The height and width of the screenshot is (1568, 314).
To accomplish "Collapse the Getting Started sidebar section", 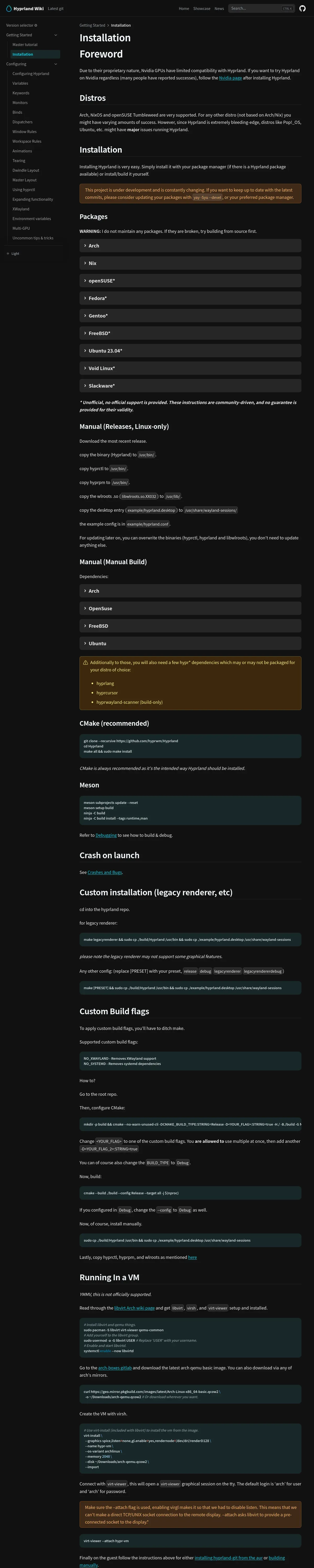I will pyautogui.click(x=55, y=35).
